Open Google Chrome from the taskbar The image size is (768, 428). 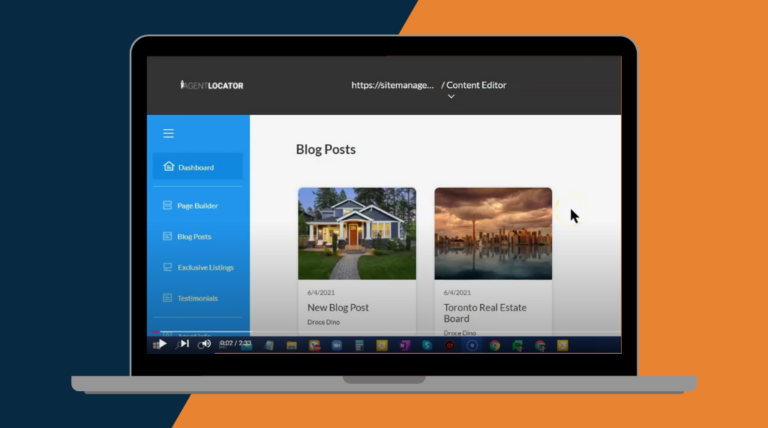(494, 345)
